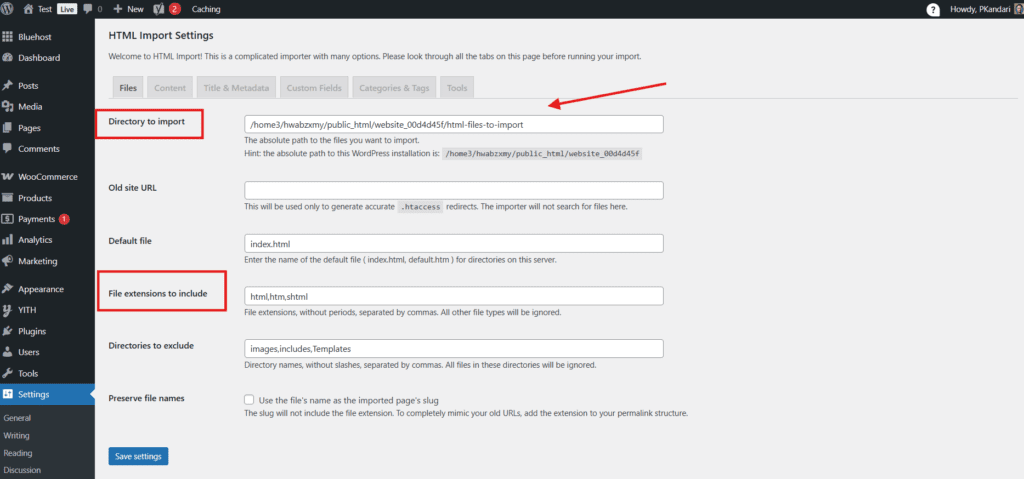Click the HTML Import Settings heading

click(161, 35)
